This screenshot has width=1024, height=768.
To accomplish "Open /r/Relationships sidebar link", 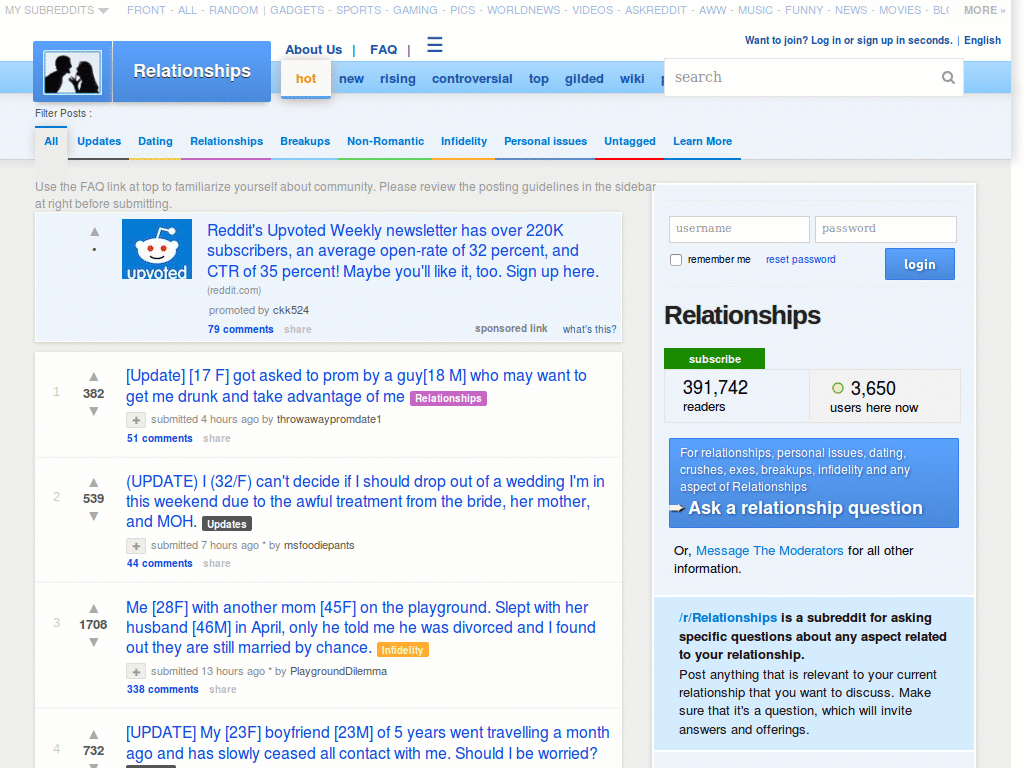I will coord(728,618).
